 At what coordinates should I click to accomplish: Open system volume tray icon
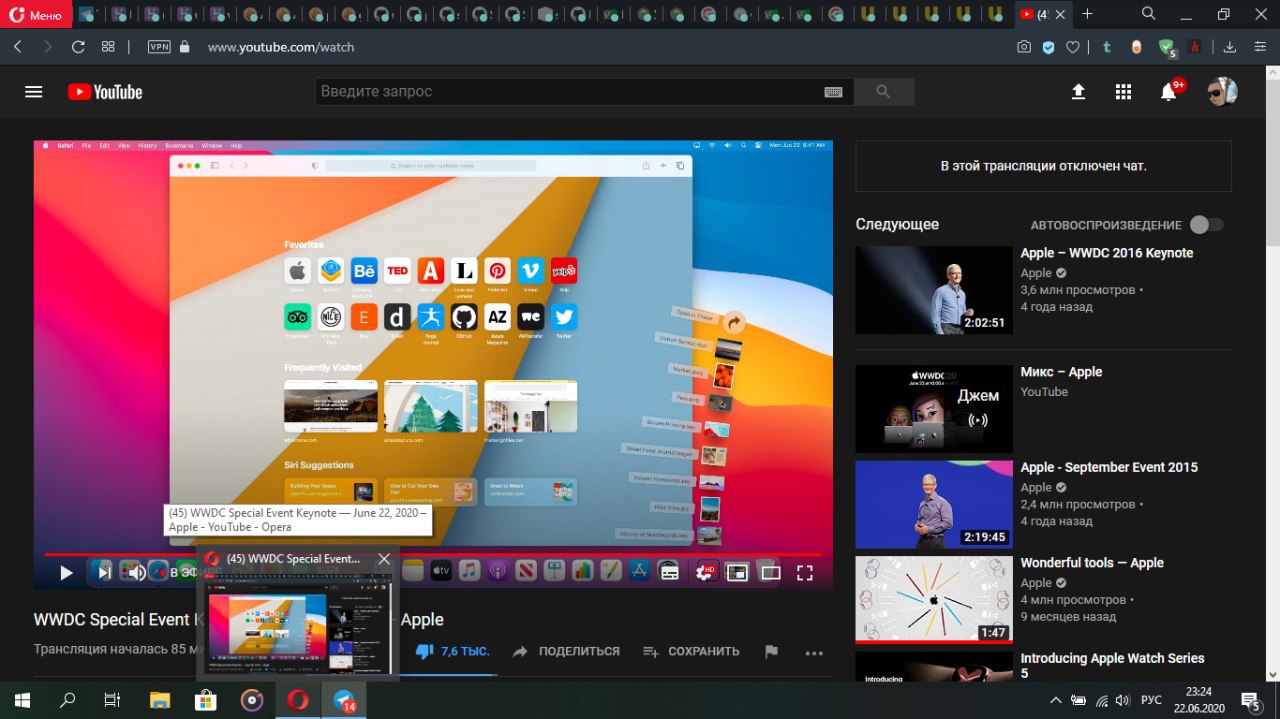1123,700
